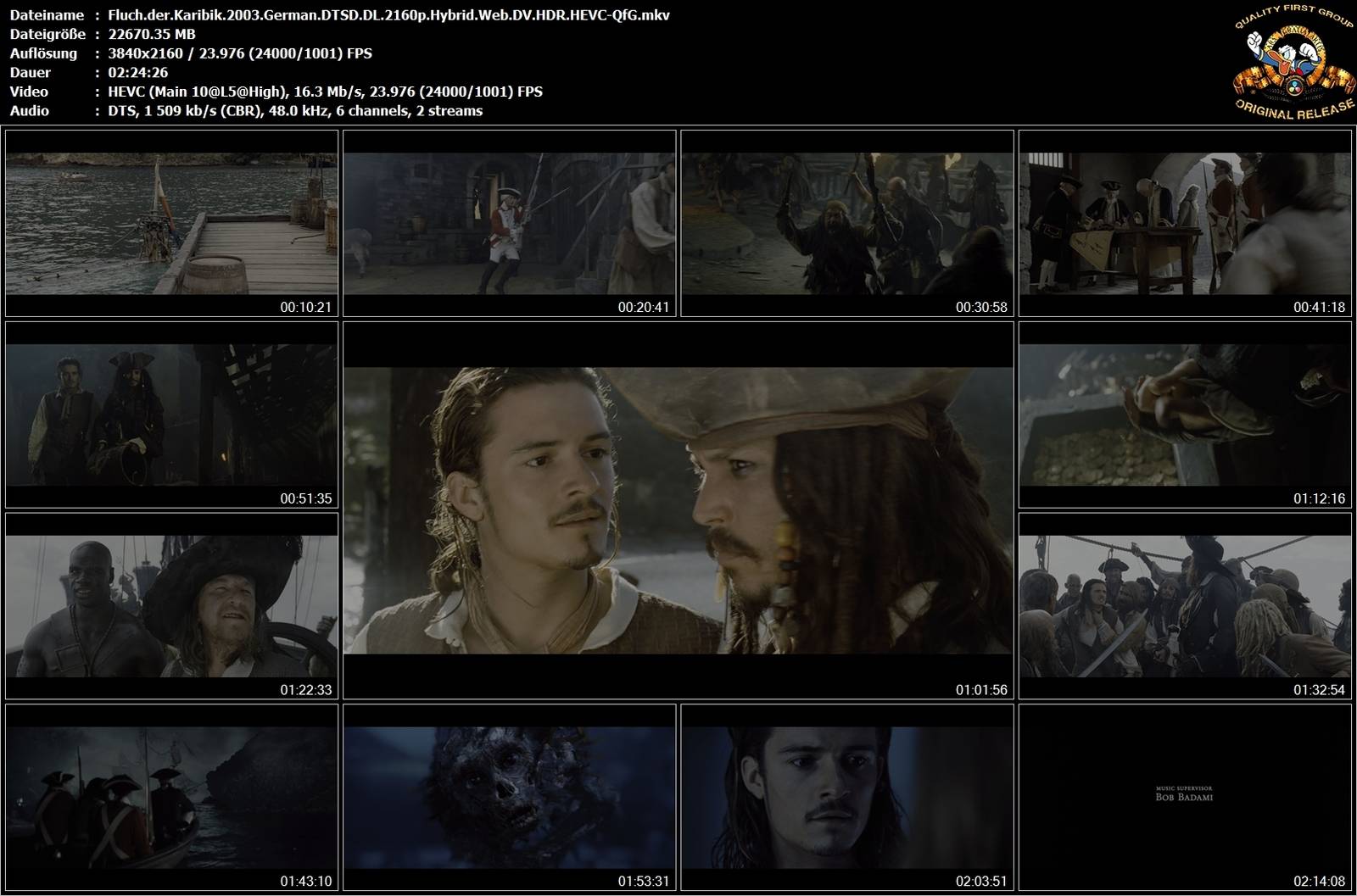Click the Video label
Image resolution: width=1357 pixels, height=896 pixels.
pyautogui.click(x=29, y=92)
